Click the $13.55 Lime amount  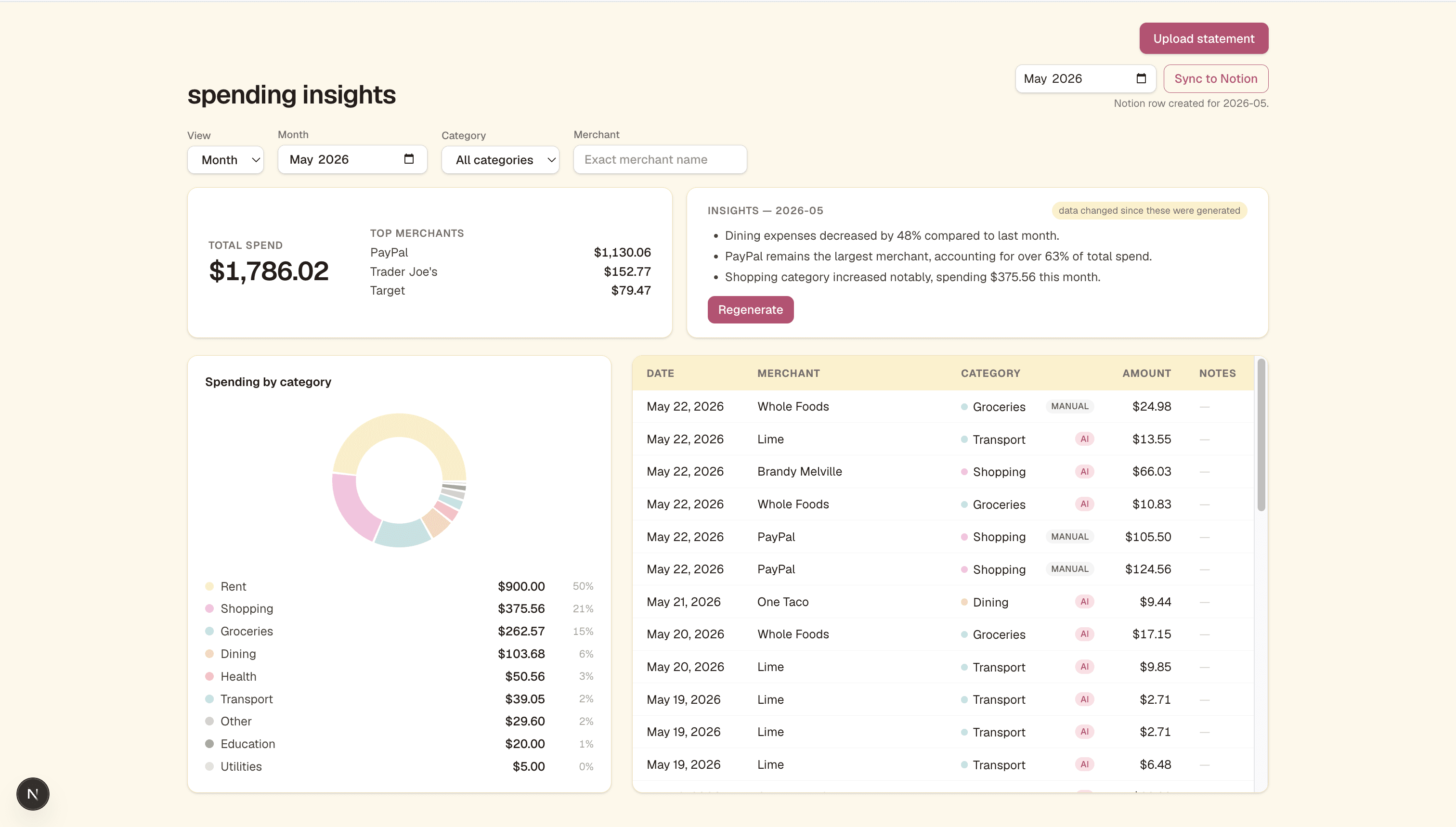1151,439
